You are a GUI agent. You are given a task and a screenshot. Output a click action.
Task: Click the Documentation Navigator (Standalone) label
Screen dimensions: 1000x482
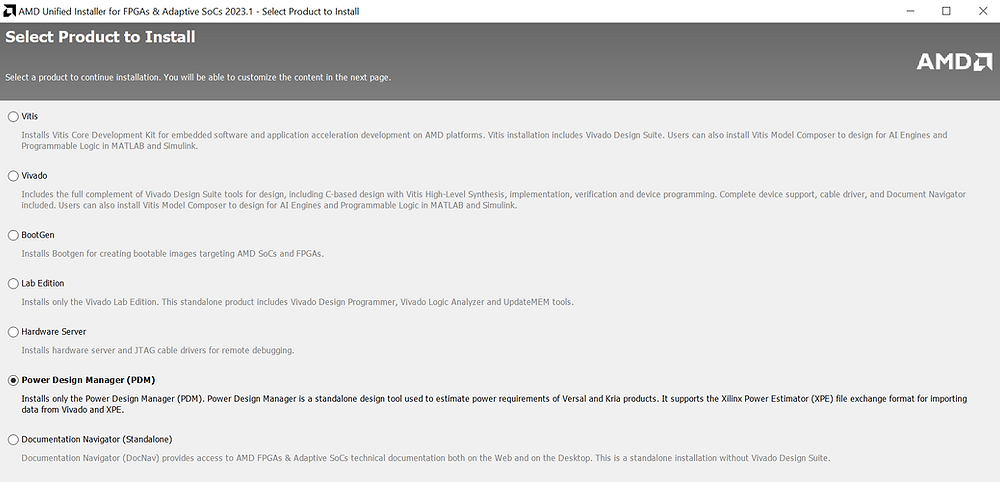tap(96, 439)
